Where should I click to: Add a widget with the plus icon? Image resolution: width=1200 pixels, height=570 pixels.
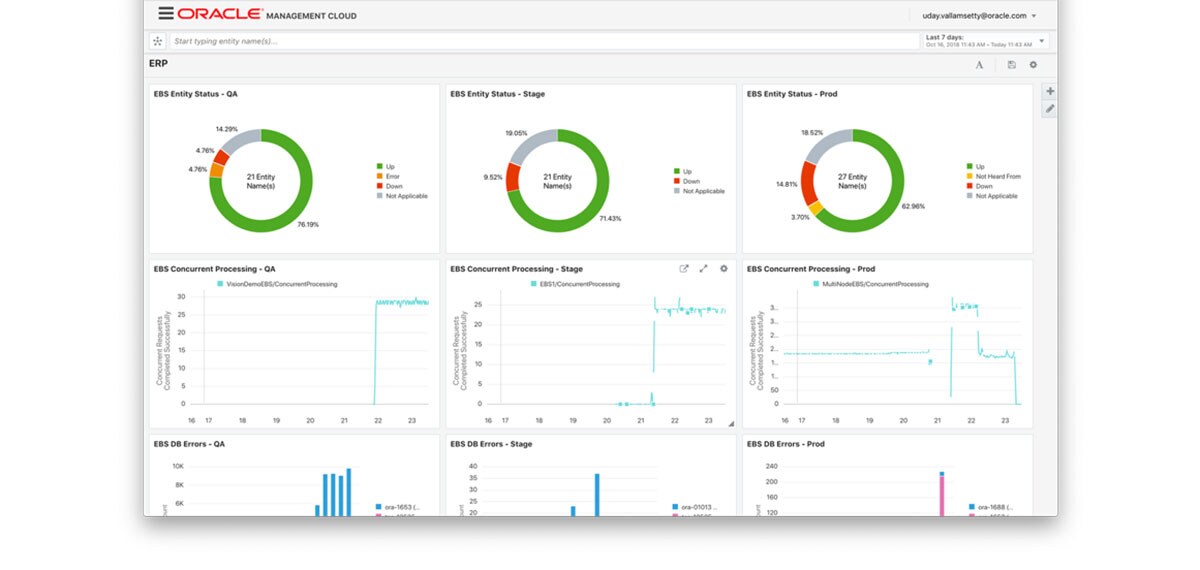coord(1050,91)
